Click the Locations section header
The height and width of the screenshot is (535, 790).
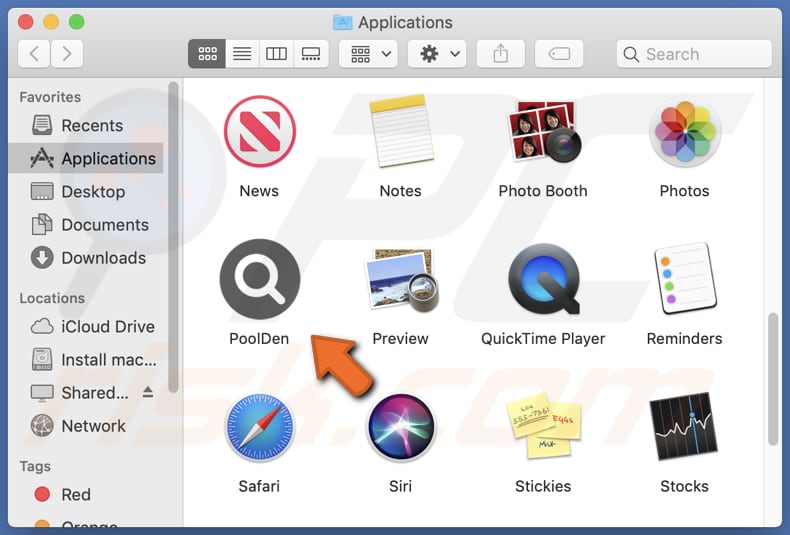tap(52, 298)
